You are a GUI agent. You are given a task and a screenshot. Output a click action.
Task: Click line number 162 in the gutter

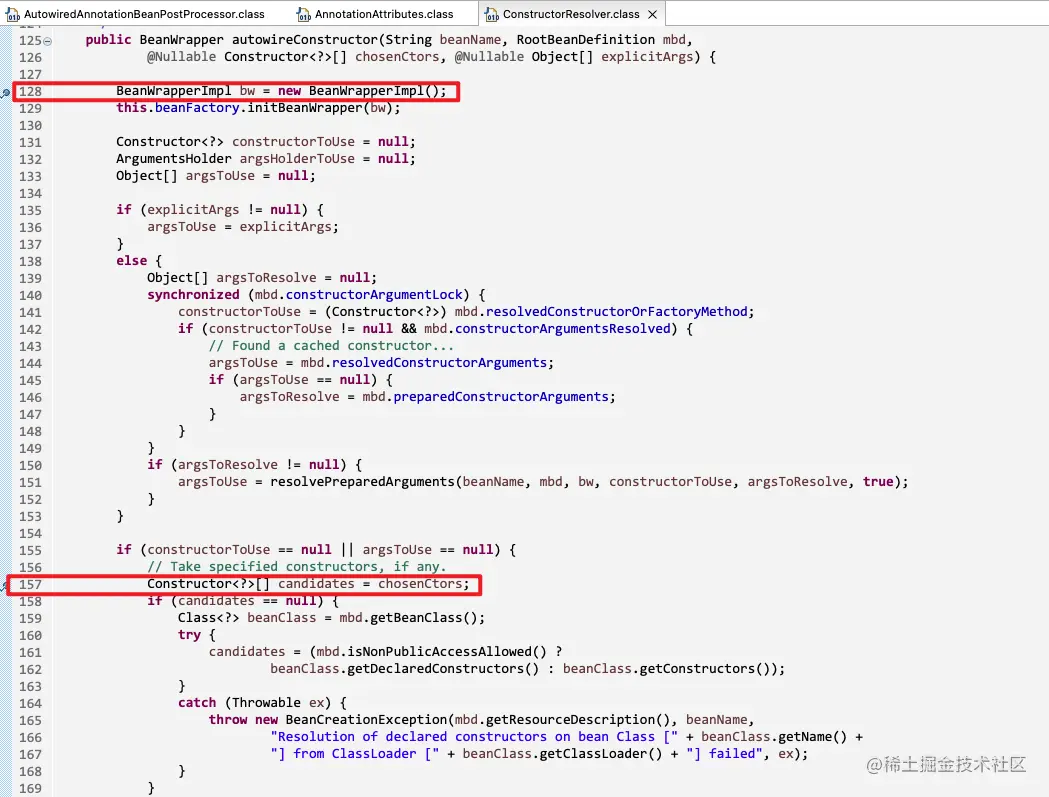tap(30, 670)
